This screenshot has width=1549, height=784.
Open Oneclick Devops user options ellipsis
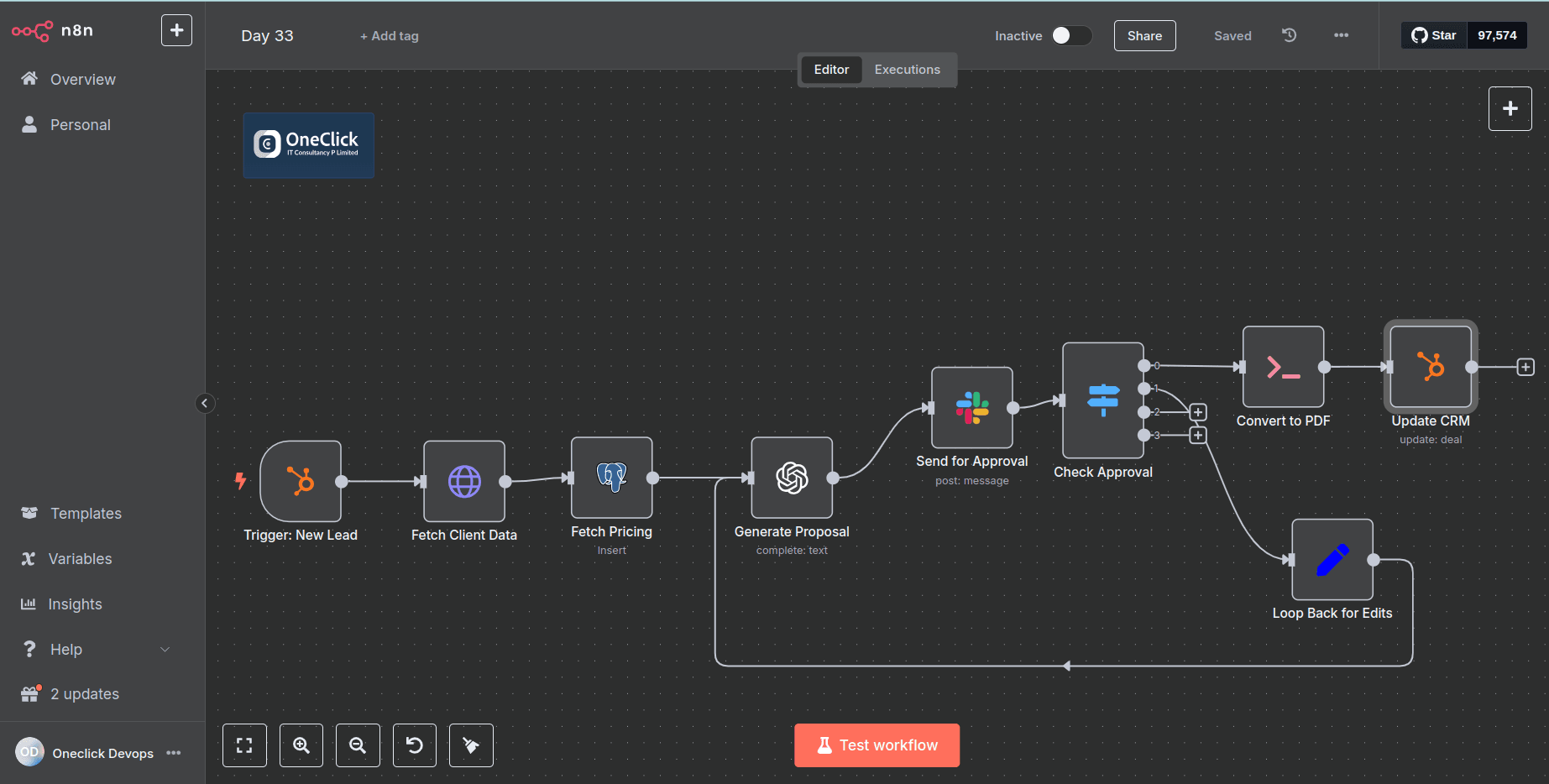(x=174, y=753)
